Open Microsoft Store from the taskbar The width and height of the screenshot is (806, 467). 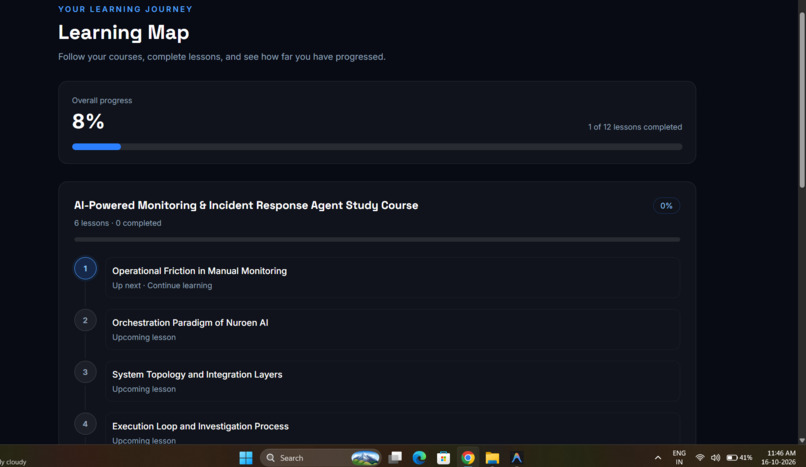pyautogui.click(x=443, y=457)
